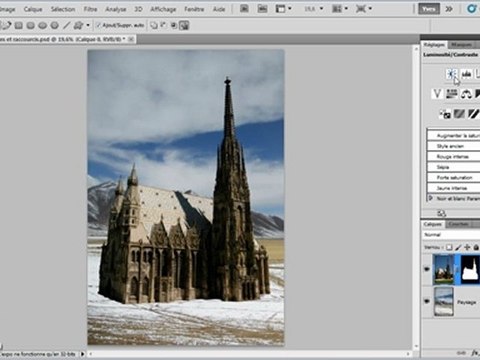
Task: Click the highlighted workspace button
Action: click(429, 9)
